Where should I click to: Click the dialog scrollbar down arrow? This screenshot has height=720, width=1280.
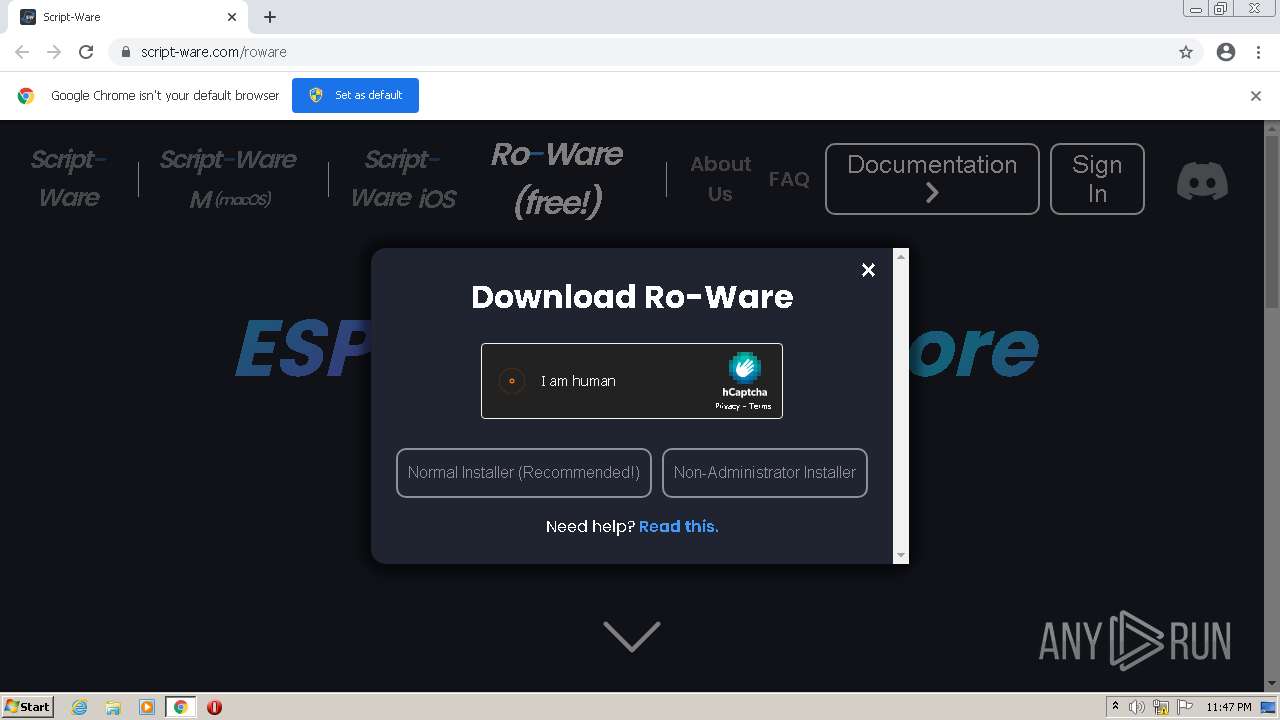click(901, 555)
